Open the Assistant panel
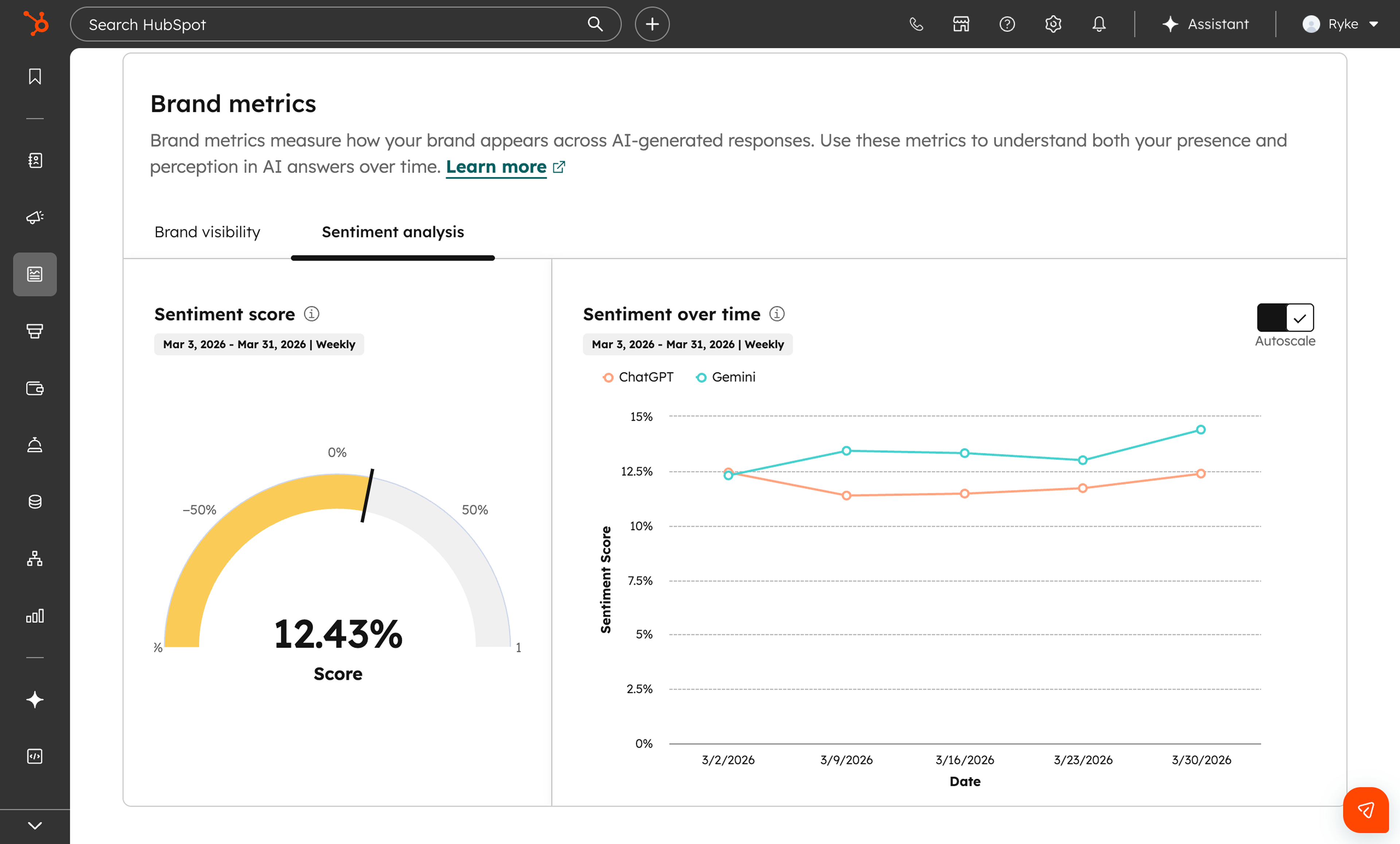The width and height of the screenshot is (1400, 844). [x=1206, y=24]
